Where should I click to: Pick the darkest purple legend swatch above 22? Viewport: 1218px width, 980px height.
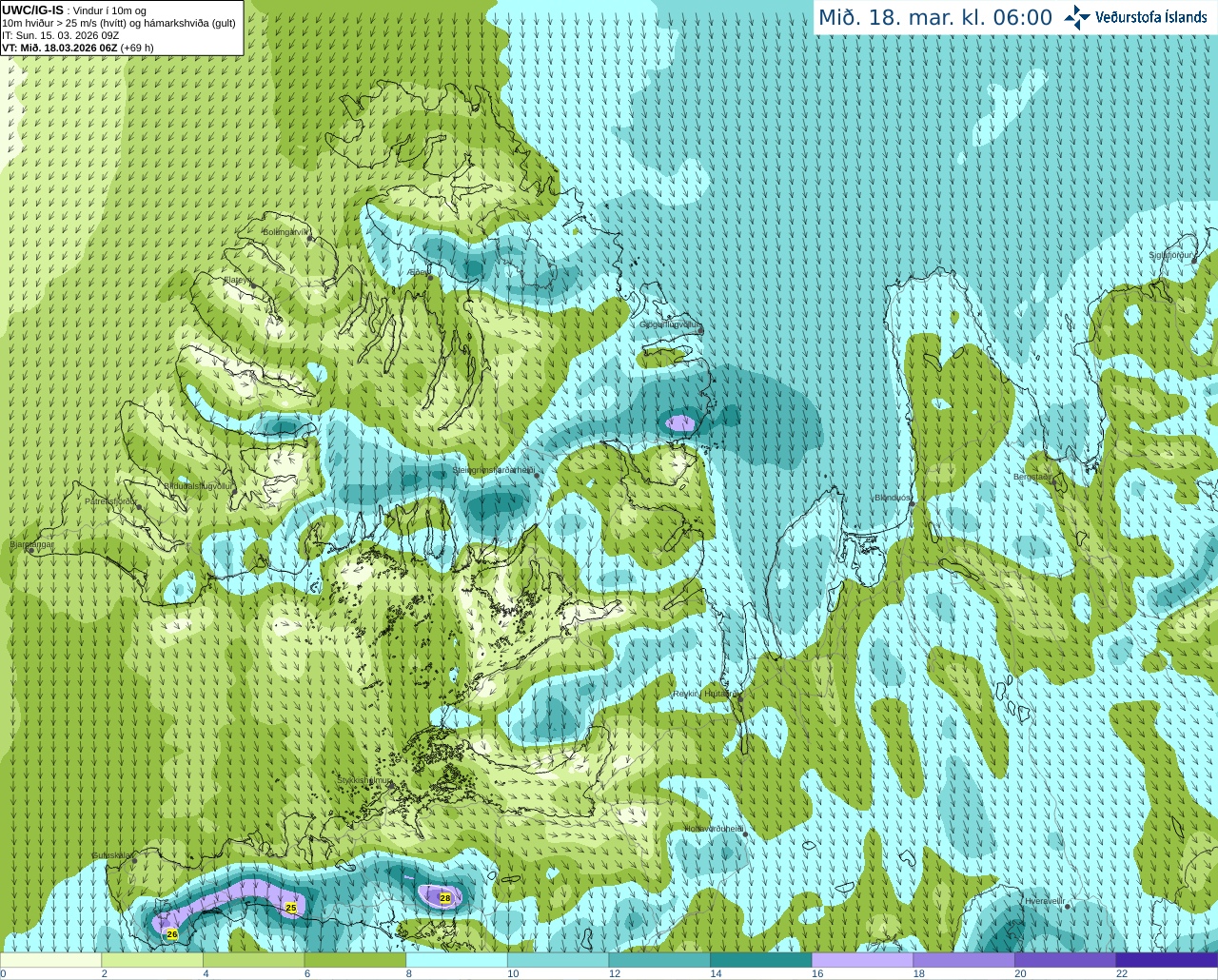[1167, 960]
